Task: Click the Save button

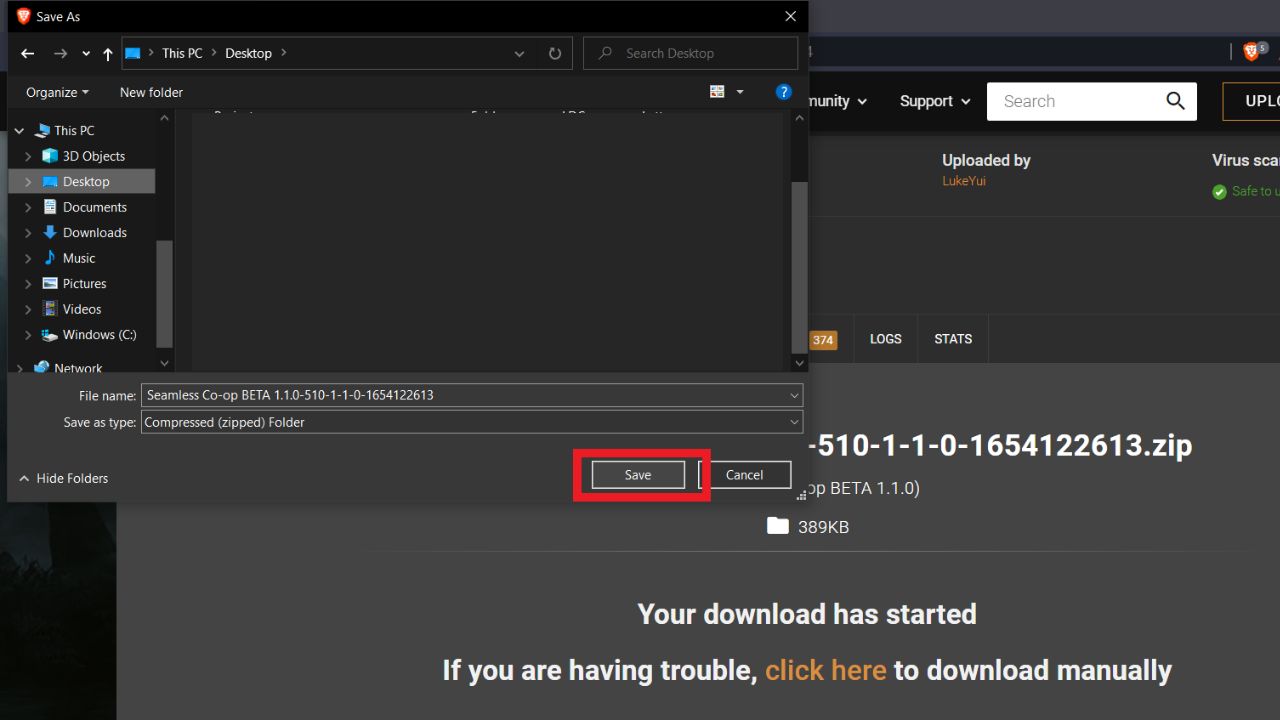Action: [x=638, y=475]
